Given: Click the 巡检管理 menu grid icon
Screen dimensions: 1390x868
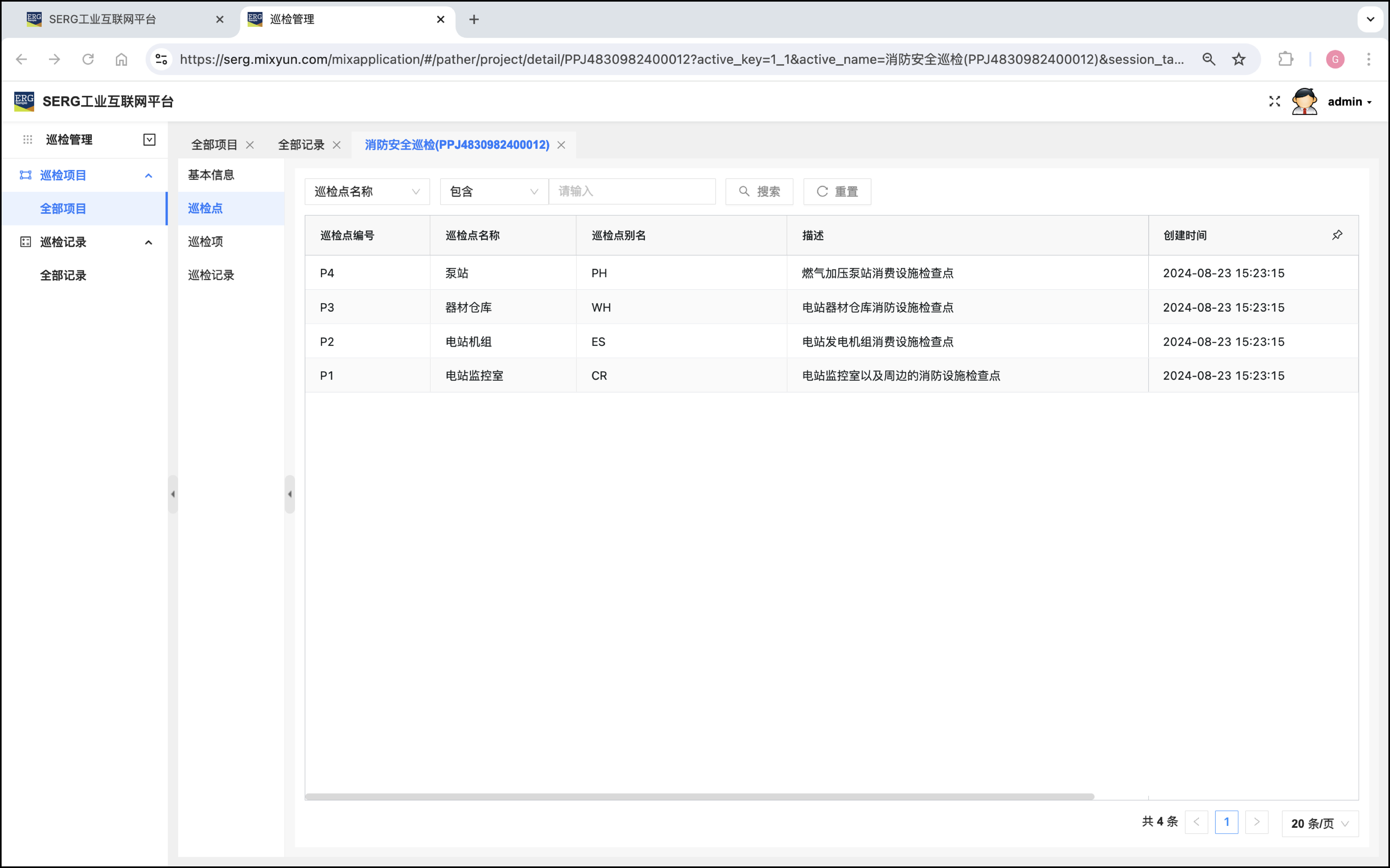Looking at the screenshot, I should pos(28,140).
